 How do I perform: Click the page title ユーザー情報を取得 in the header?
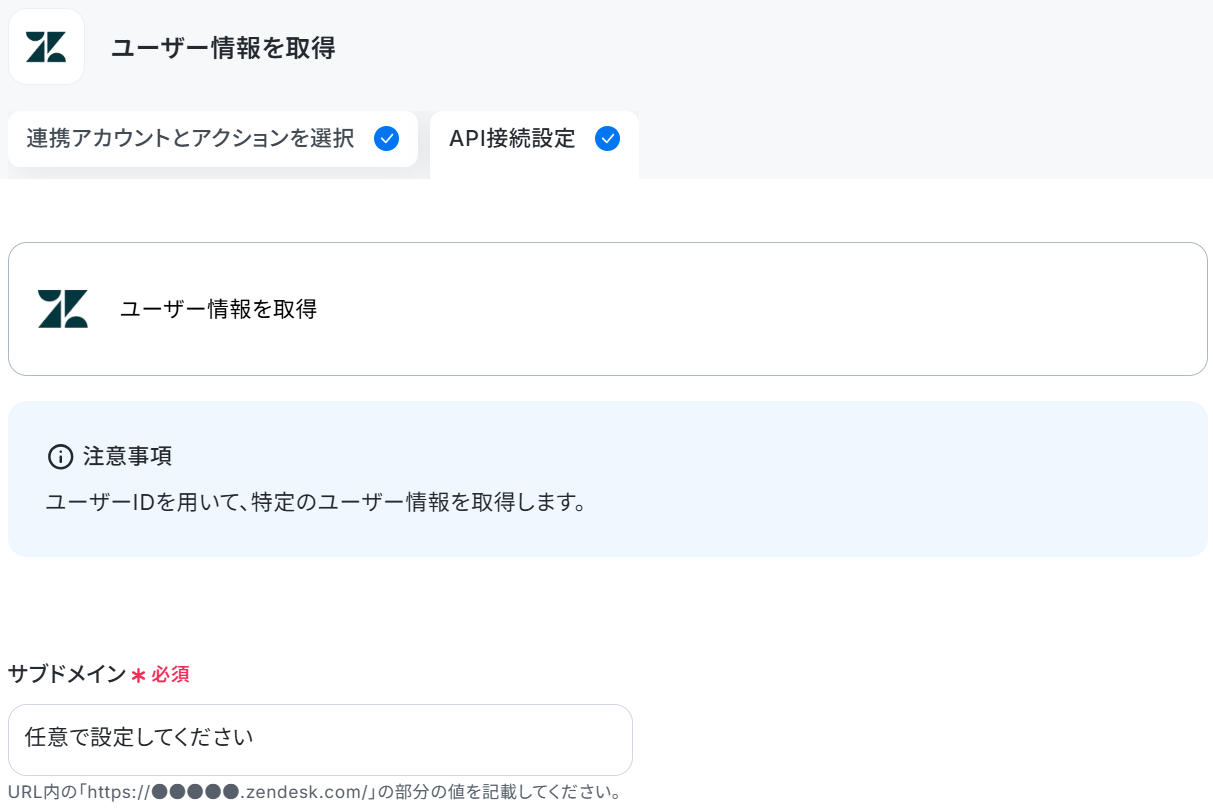click(x=223, y=47)
